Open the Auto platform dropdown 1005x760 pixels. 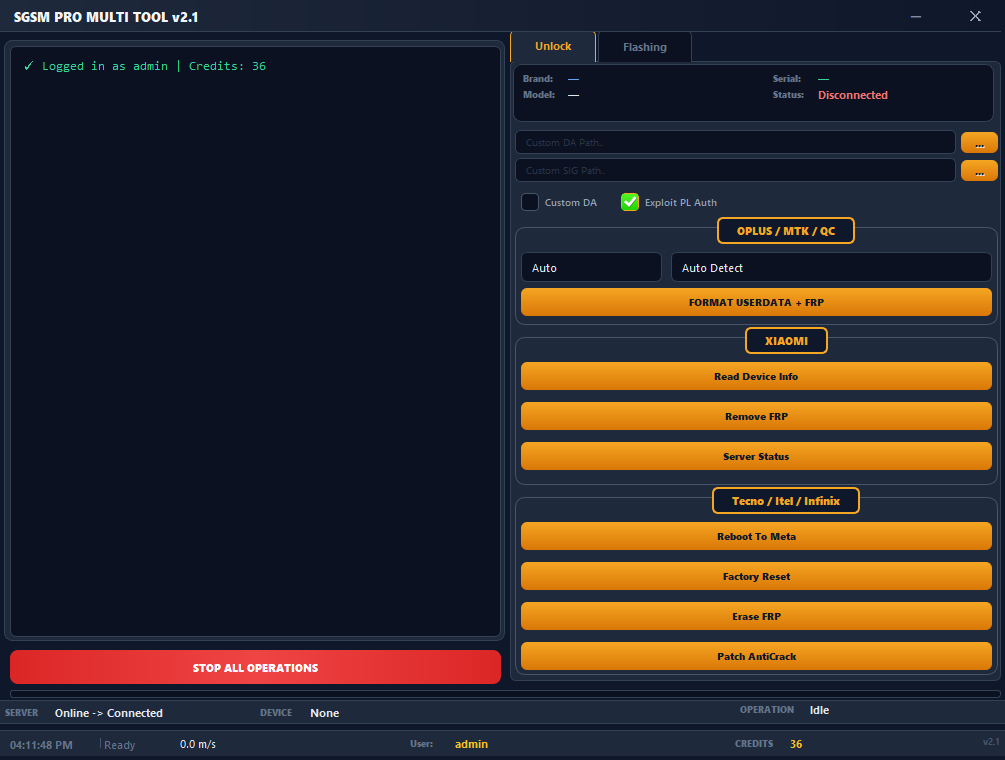pos(591,268)
